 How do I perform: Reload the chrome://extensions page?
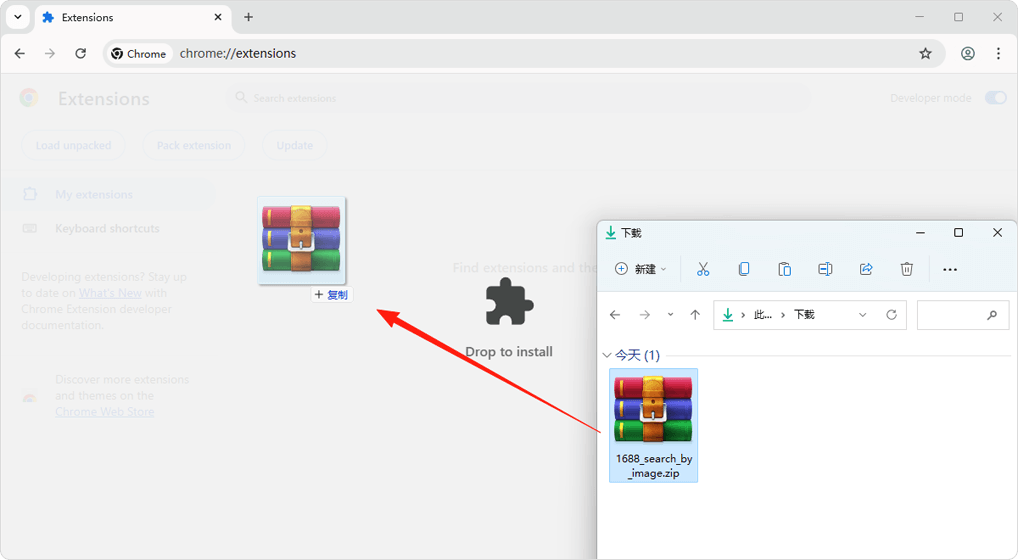[x=81, y=54]
